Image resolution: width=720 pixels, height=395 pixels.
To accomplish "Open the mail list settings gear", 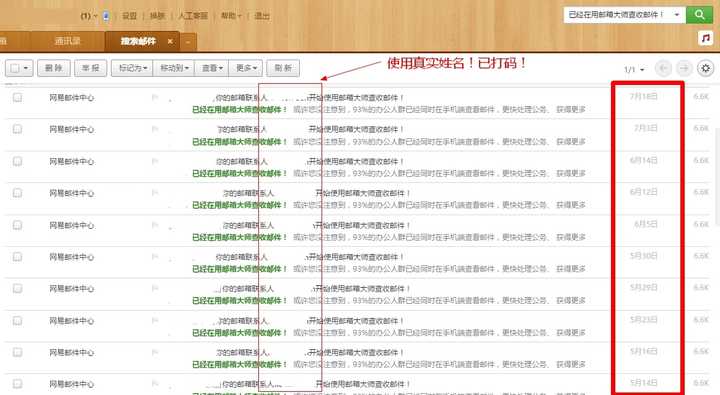I will tap(705, 68).
